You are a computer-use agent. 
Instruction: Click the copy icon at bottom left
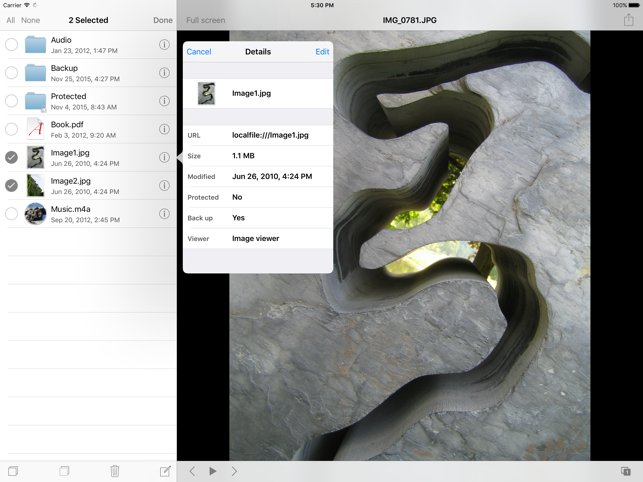pyautogui.click(x=13, y=471)
